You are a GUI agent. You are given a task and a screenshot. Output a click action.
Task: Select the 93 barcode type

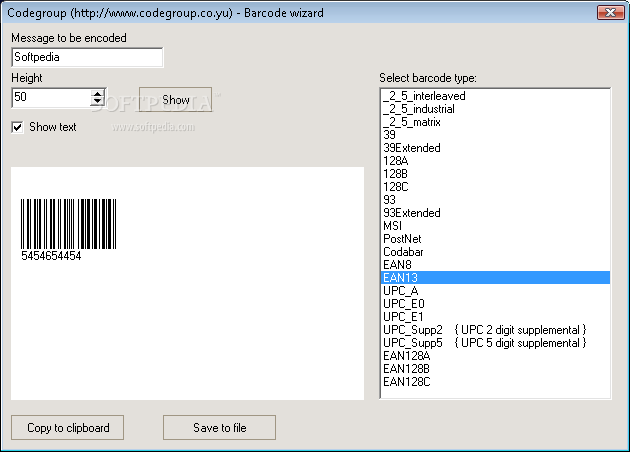(x=495, y=200)
